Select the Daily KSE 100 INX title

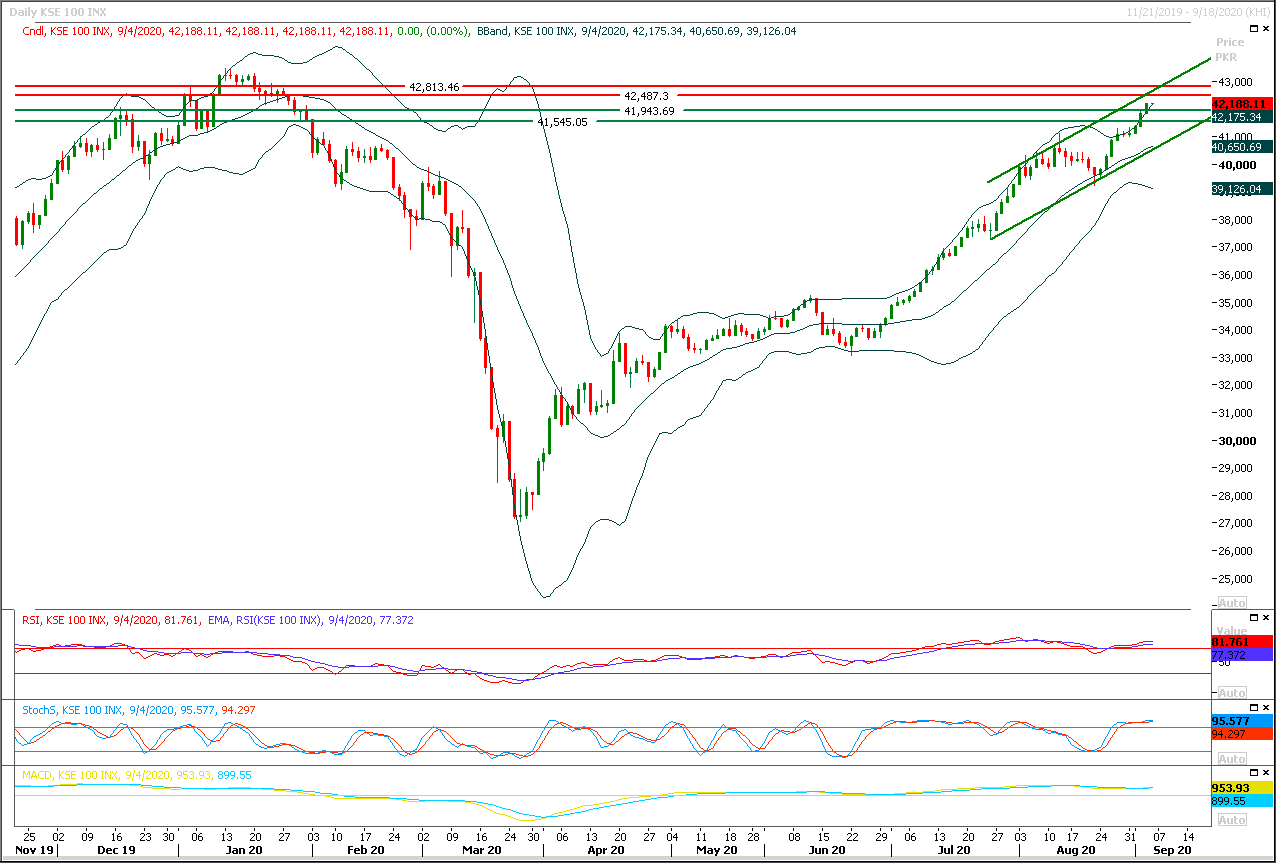[x=56, y=11]
